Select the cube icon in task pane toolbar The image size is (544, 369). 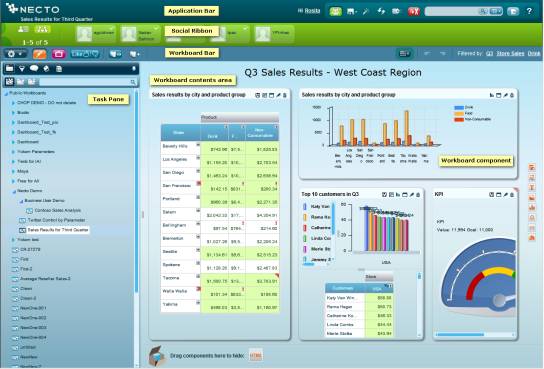point(46,69)
